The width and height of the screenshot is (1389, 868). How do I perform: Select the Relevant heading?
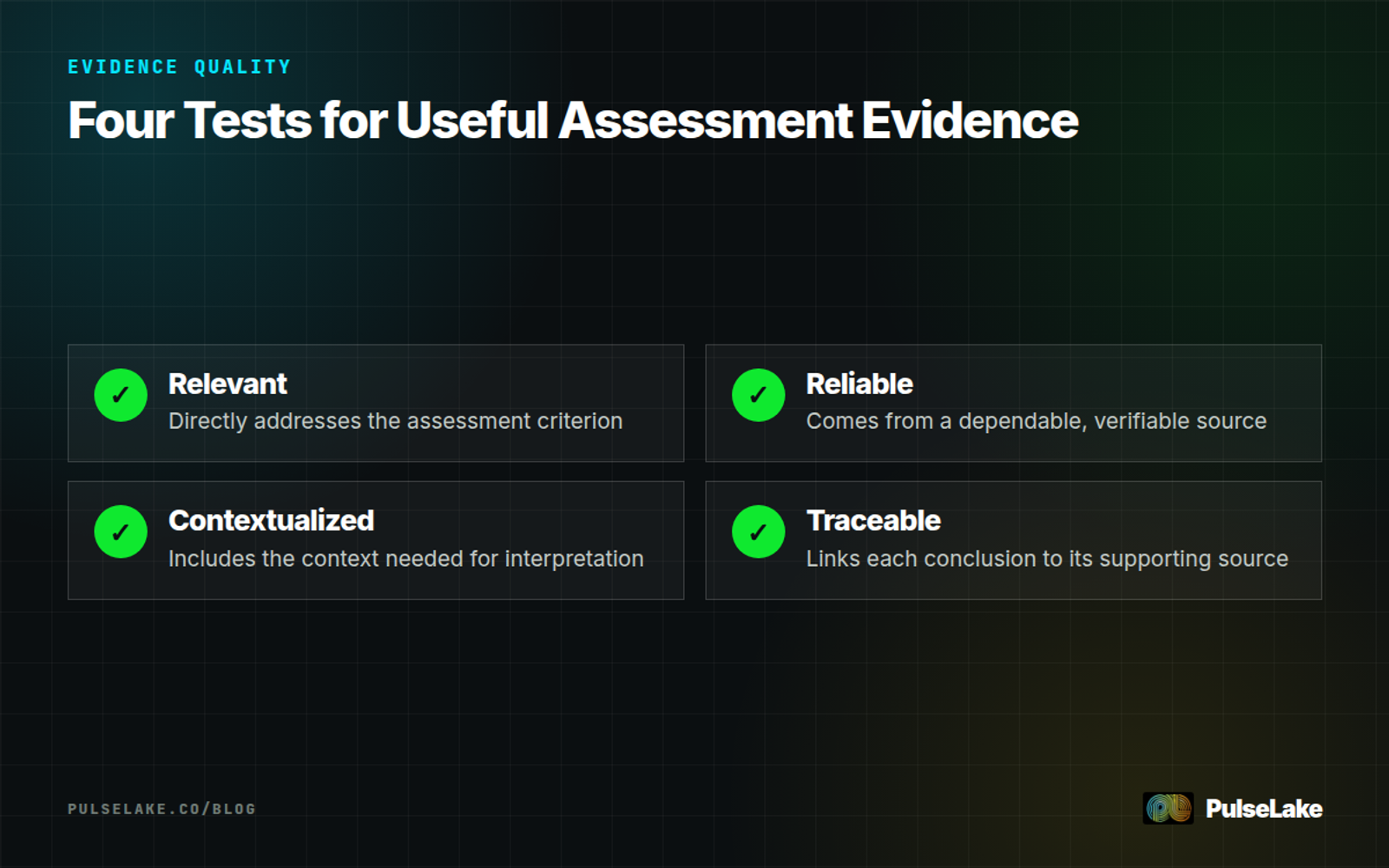tap(227, 384)
